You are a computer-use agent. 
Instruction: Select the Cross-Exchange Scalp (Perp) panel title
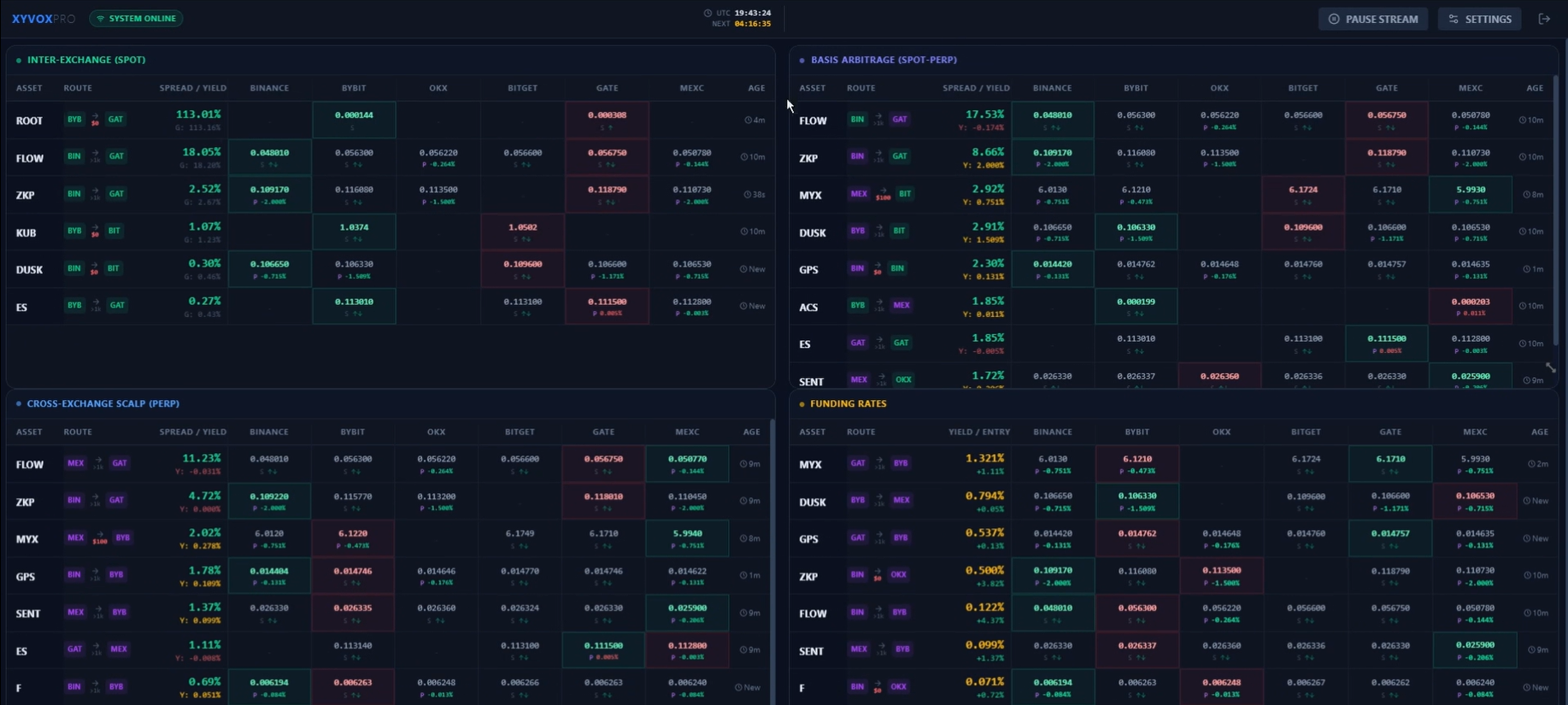tap(103, 403)
